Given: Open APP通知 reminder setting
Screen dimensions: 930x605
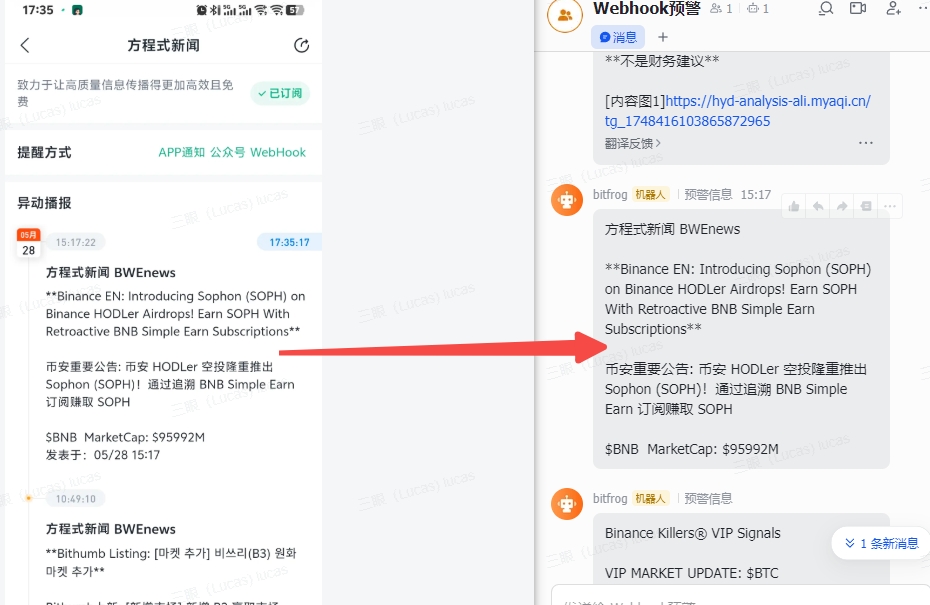Looking at the screenshot, I should pyautogui.click(x=181, y=152).
